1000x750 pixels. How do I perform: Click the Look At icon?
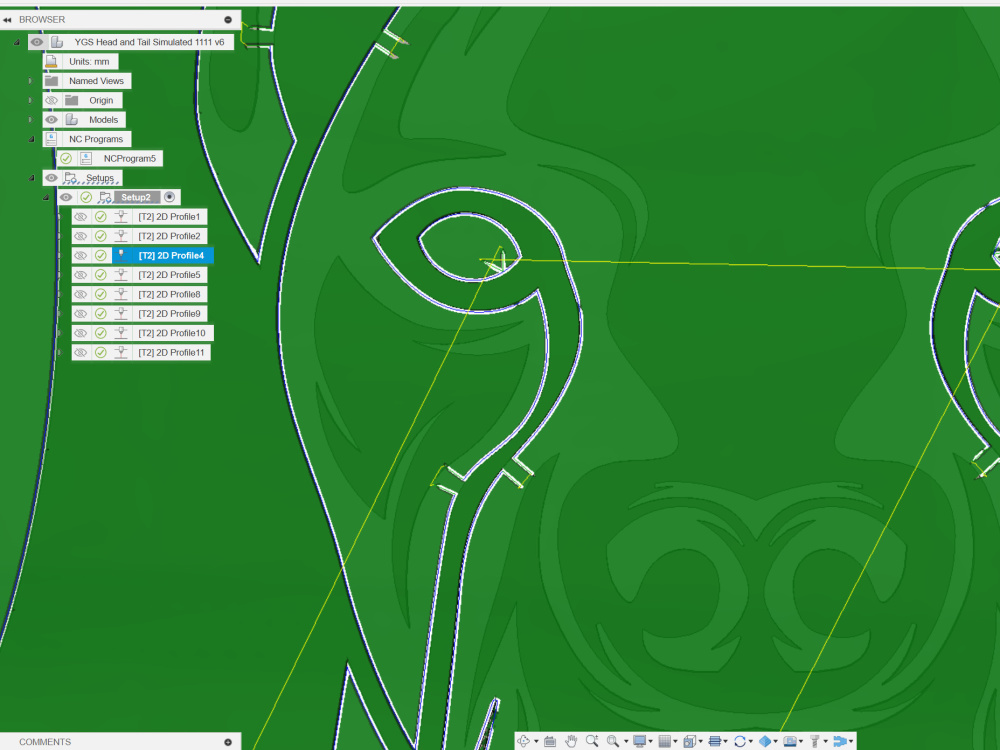click(x=550, y=741)
